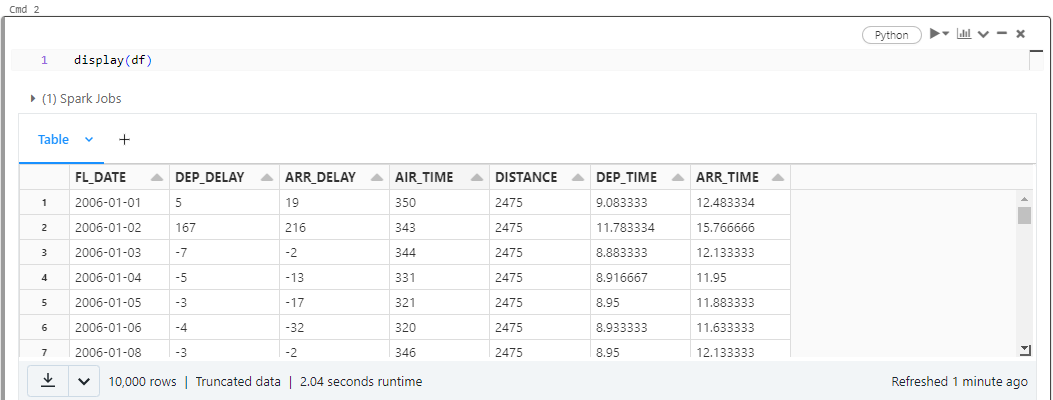The width and height of the screenshot is (1053, 400).
Task: Sort by the DEP_DELAY column arrow
Action: pyautogui.click(x=267, y=178)
